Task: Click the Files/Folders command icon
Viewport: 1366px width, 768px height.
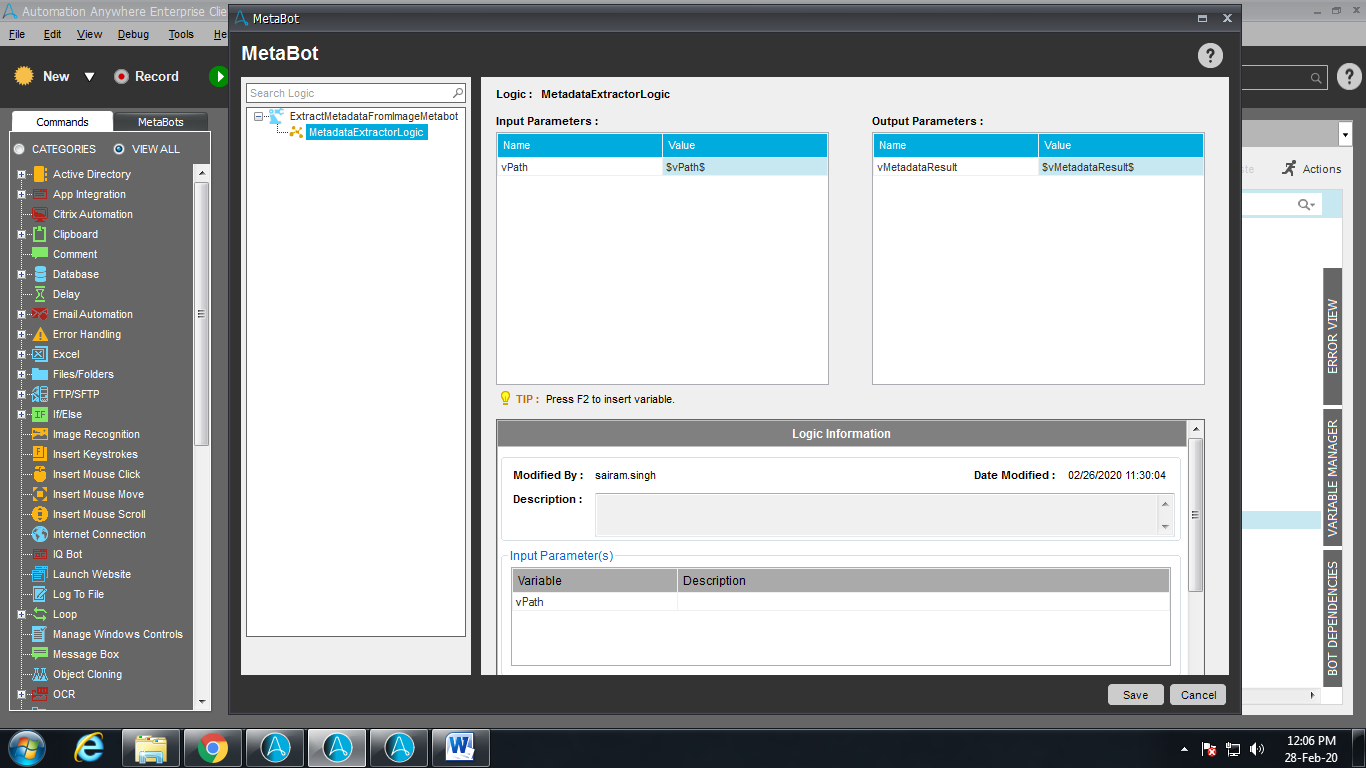Action: pos(40,374)
